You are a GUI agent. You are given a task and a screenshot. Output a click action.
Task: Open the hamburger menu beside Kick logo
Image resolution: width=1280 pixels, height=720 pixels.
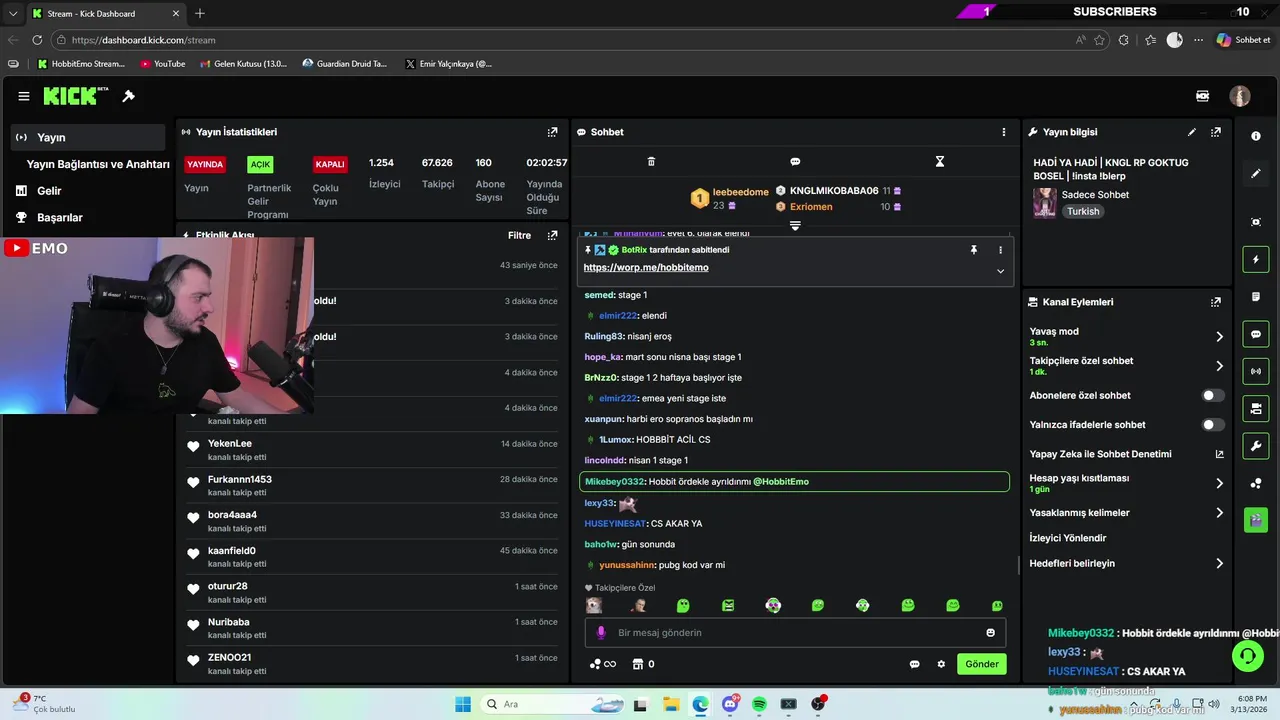[x=24, y=96]
